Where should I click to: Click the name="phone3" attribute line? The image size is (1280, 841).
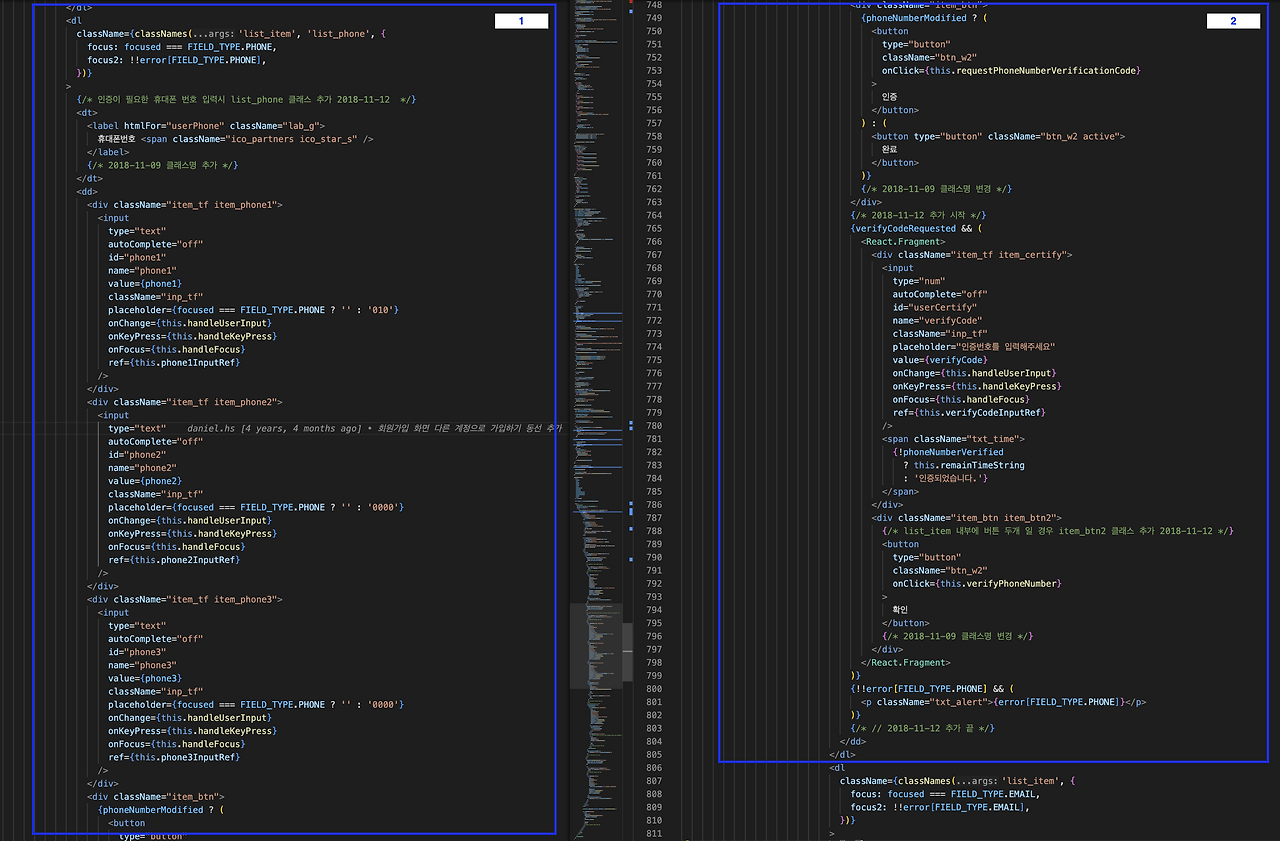pos(142,665)
